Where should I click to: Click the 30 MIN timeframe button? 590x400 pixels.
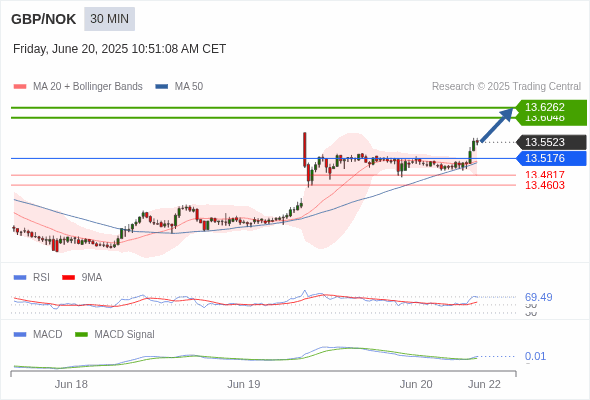[x=109, y=19]
